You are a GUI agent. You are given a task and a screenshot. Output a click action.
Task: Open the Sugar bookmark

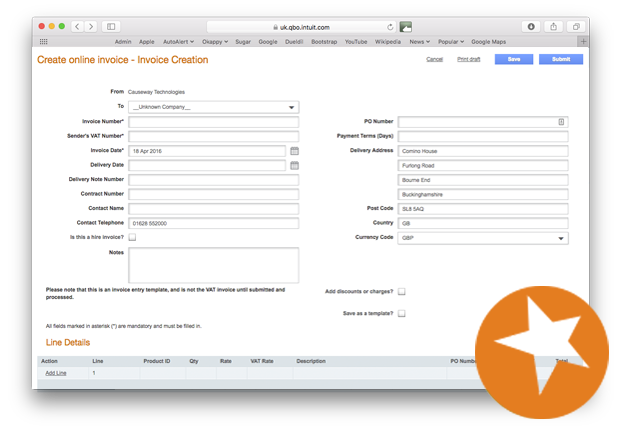(x=243, y=42)
